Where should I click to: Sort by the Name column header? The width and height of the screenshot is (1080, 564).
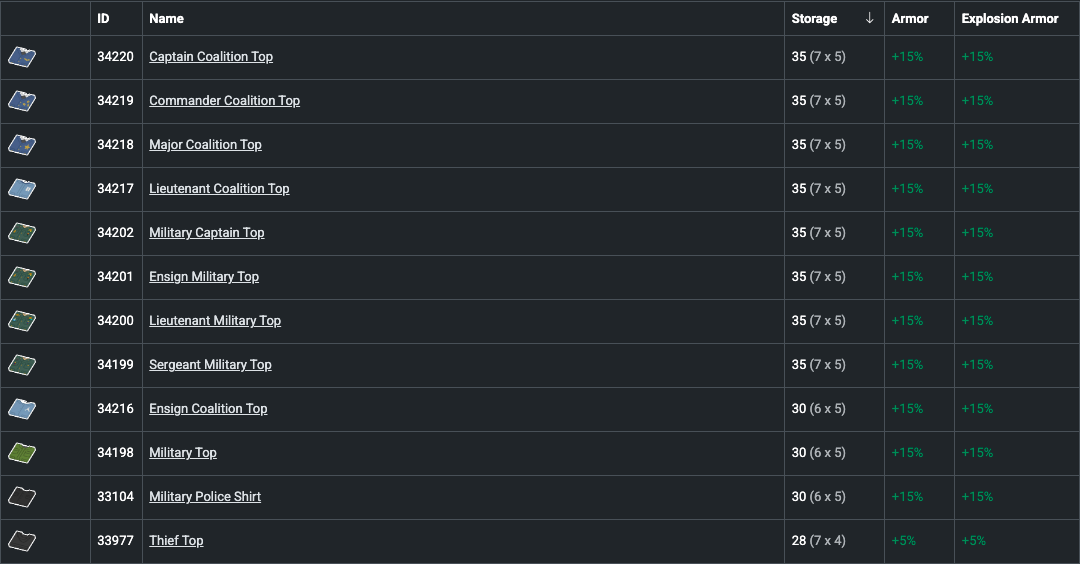(166, 18)
